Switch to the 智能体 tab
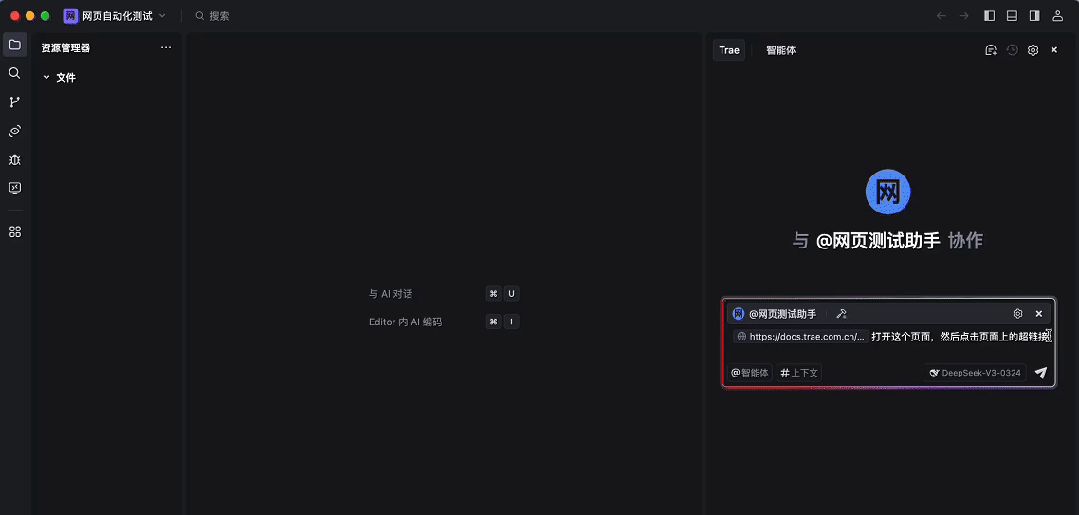The width and height of the screenshot is (1079, 515). [781, 50]
